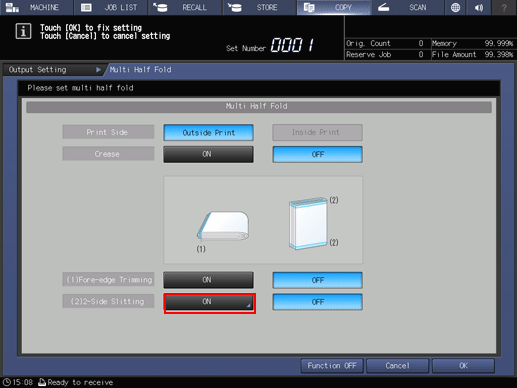Open the globe language icon
517x388 pixels.
(x=455, y=7)
